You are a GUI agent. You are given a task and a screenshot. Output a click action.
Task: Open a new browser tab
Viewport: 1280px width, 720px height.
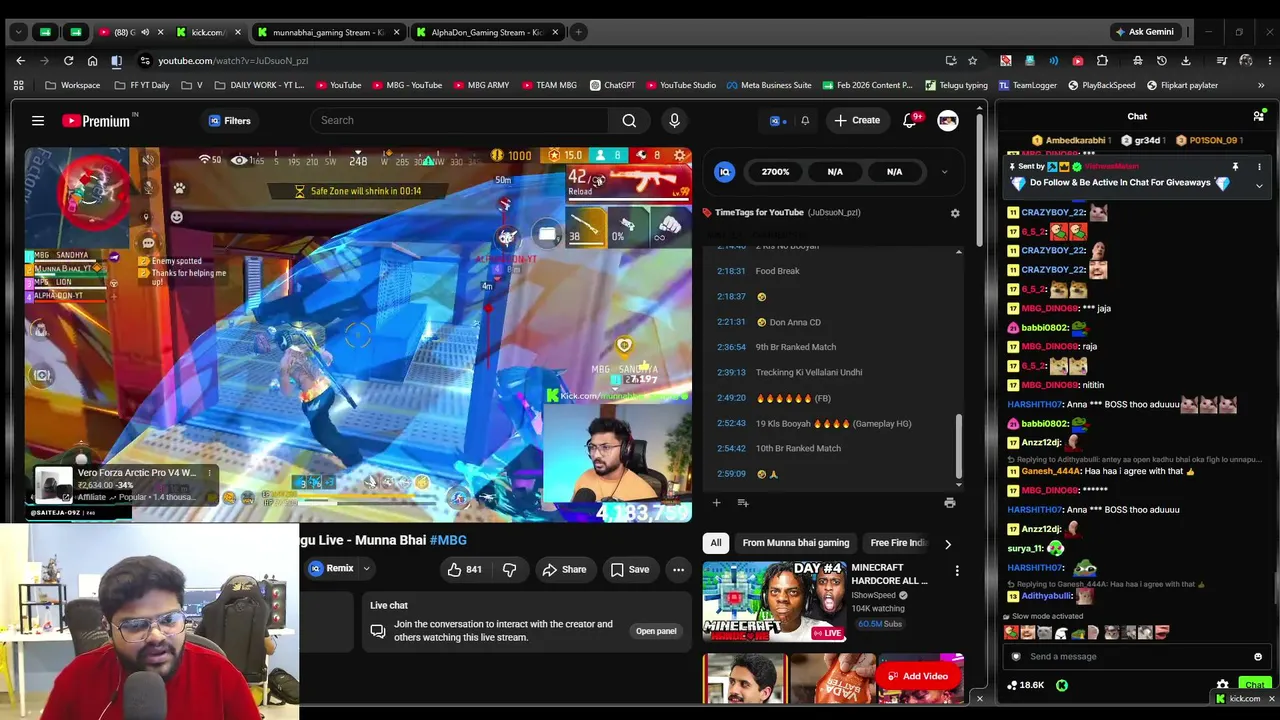(578, 32)
